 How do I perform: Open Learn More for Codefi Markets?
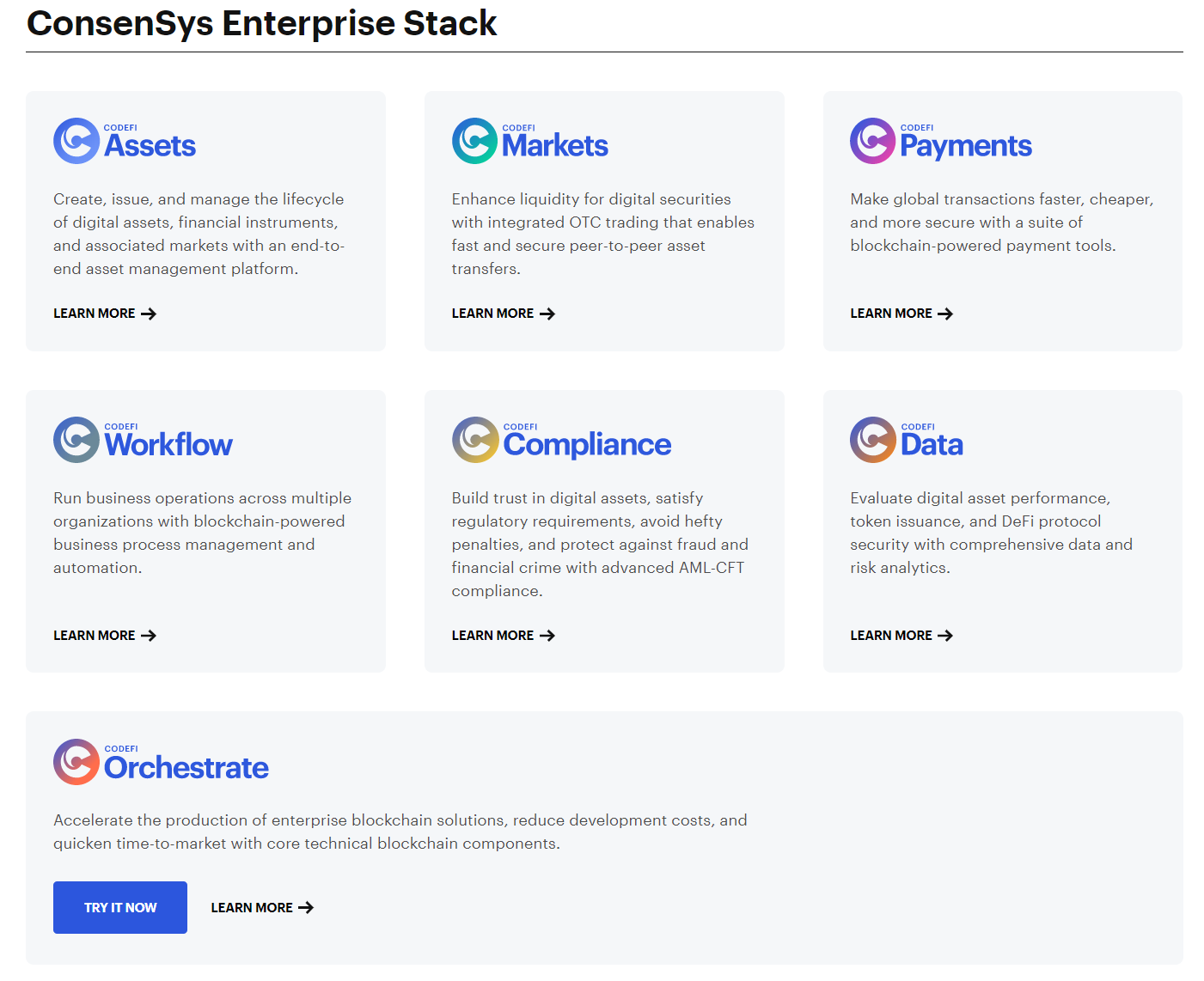tap(504, 314)
